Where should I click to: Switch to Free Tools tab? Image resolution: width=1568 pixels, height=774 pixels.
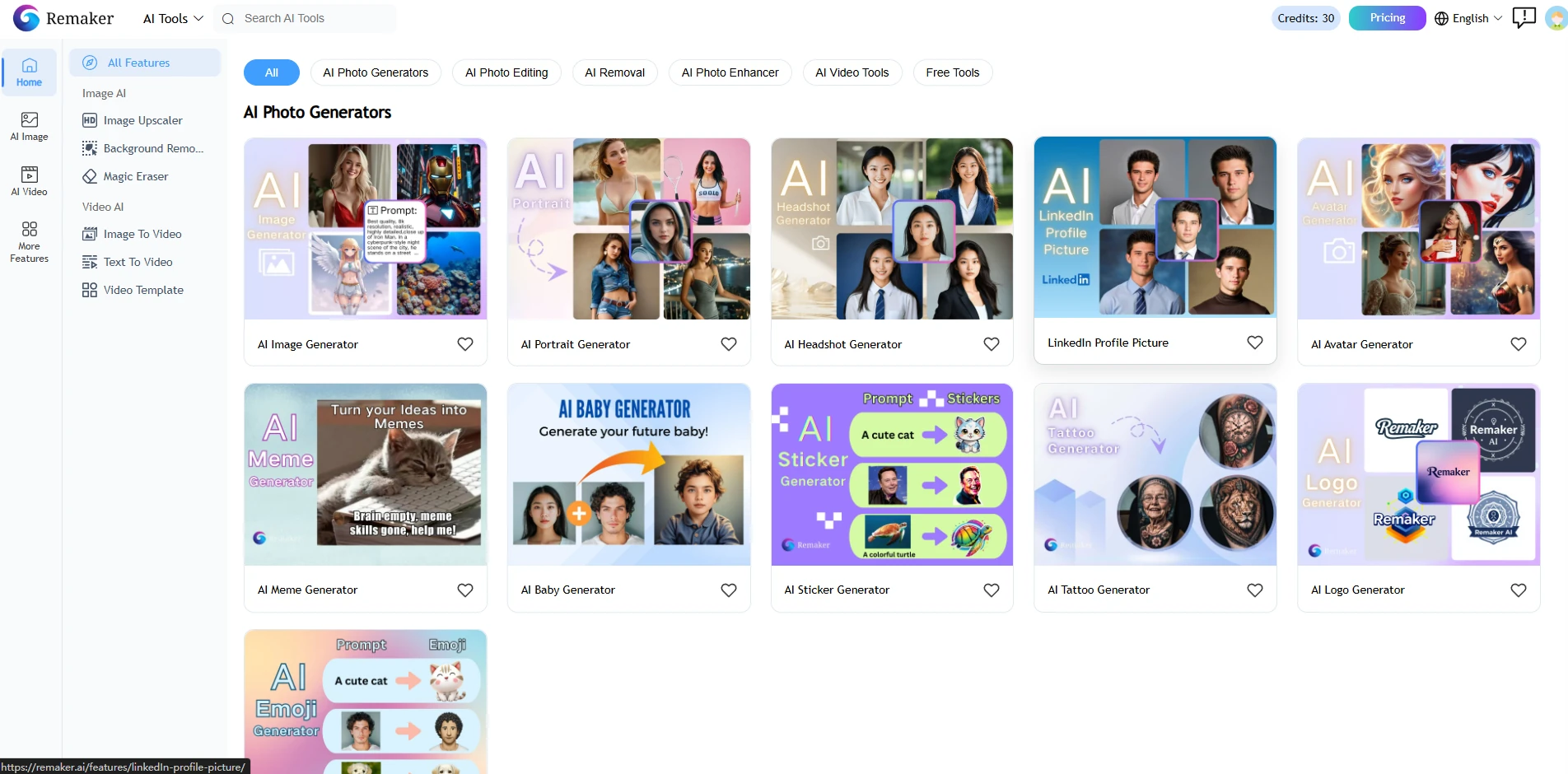tap(953, 72)
